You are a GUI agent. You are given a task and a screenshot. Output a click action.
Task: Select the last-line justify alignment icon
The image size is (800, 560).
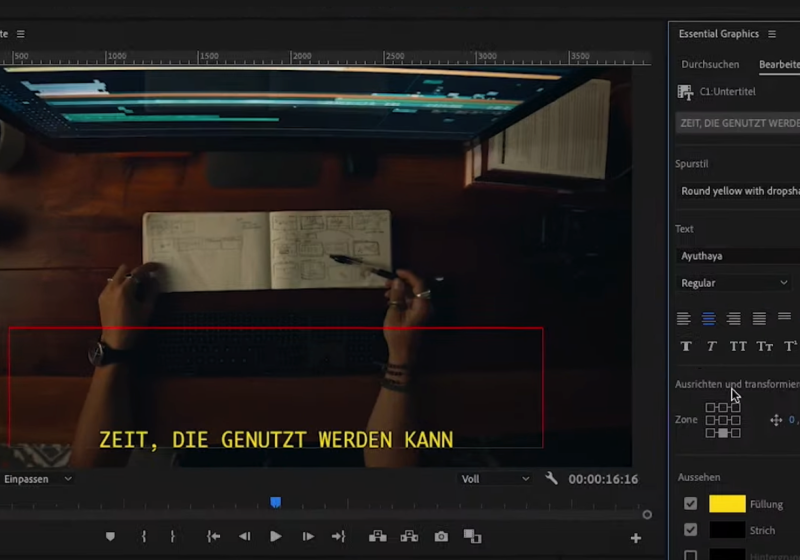coord(784,317)
